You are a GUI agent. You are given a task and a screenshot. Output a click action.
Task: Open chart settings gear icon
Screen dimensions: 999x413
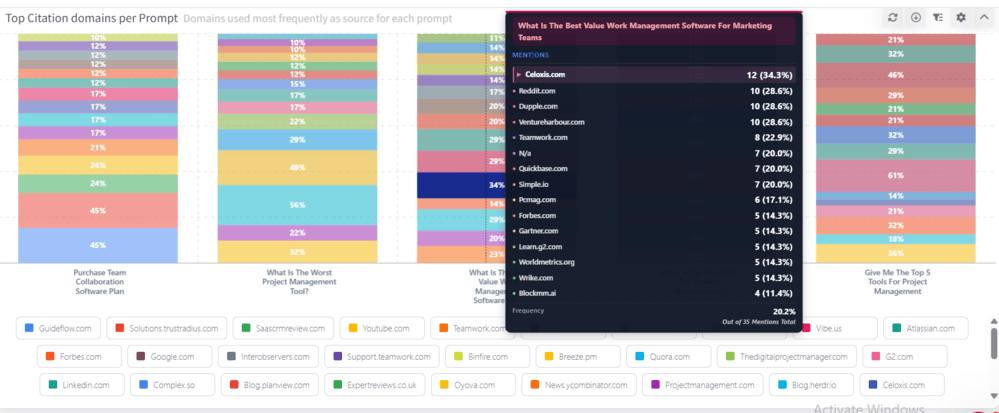click(961, 18)
